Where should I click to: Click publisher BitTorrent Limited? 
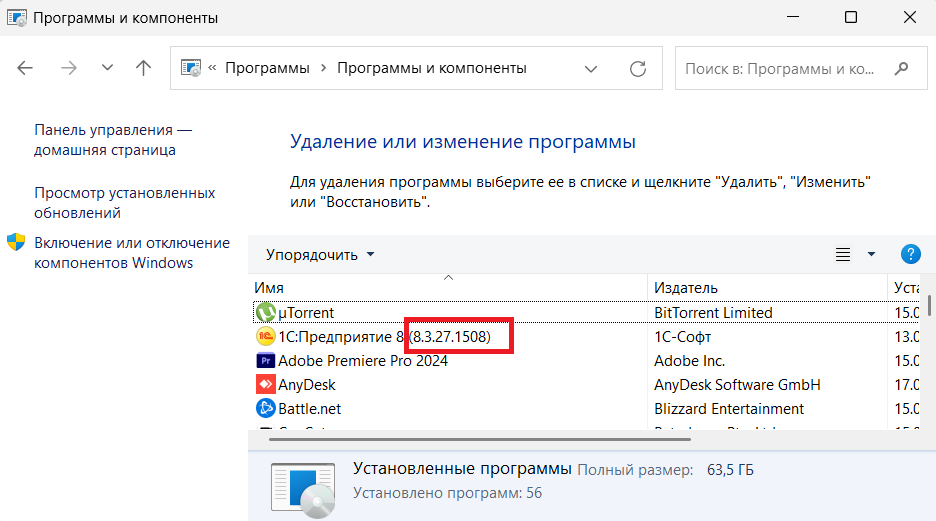pos(713,313)
